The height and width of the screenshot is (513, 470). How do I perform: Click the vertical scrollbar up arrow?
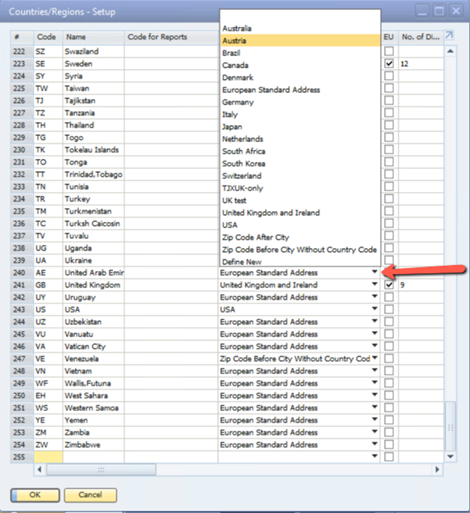tap(450, 51)
